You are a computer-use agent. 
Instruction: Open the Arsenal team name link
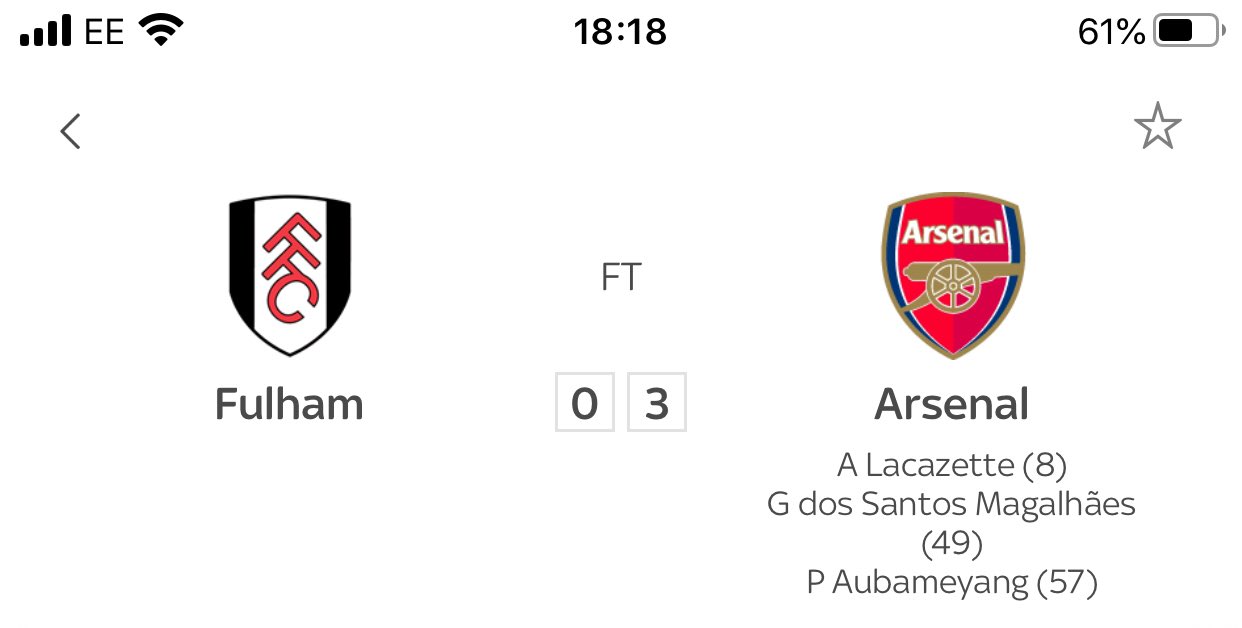951,405
